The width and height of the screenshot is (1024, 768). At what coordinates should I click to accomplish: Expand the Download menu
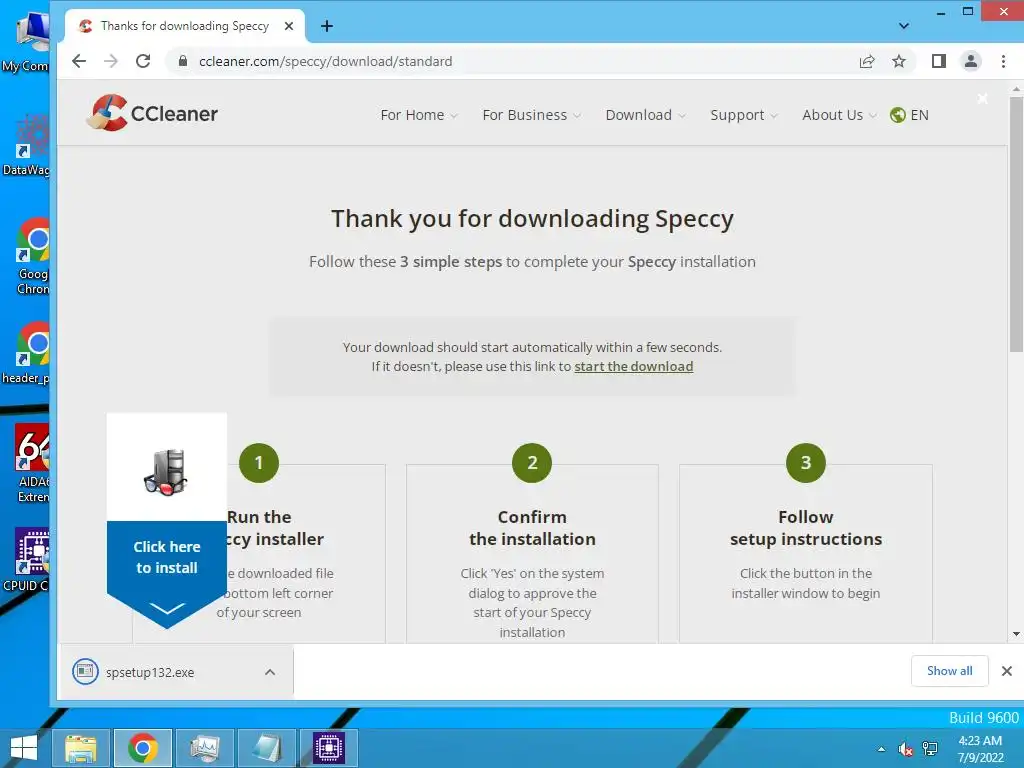[645, 115]
